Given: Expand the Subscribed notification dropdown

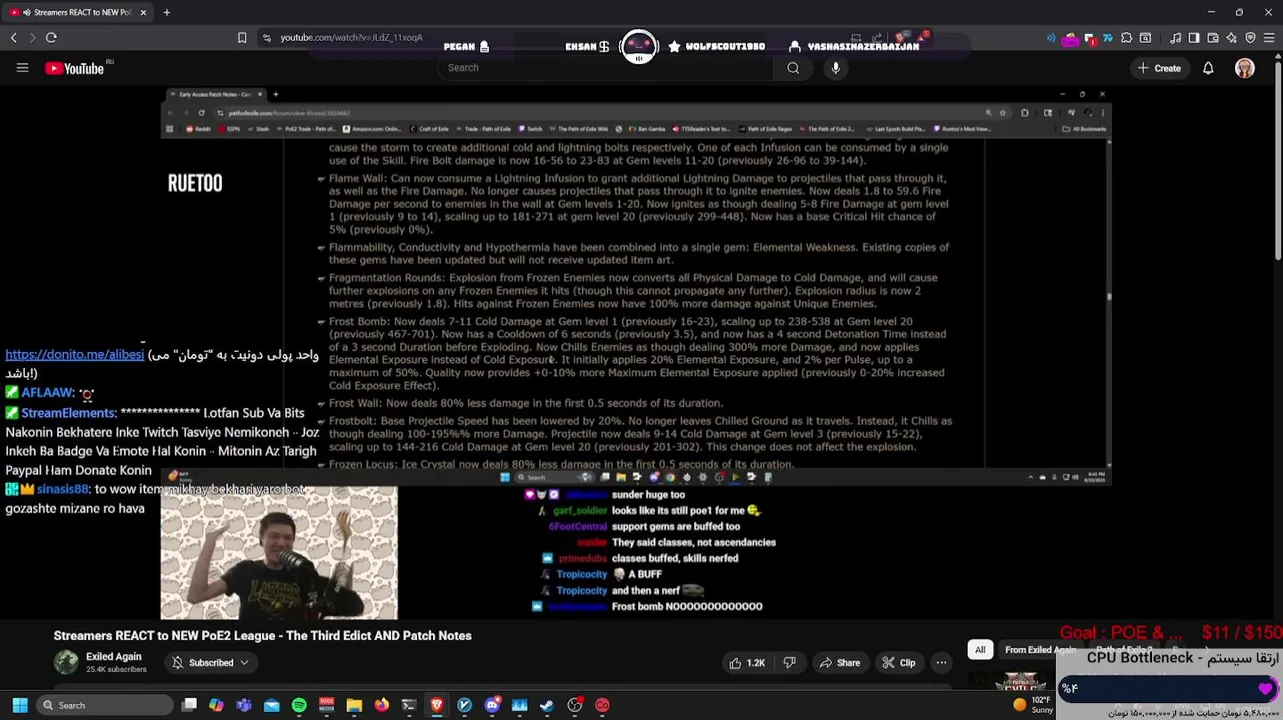Looking at the screenshot, I should point(211,663).
